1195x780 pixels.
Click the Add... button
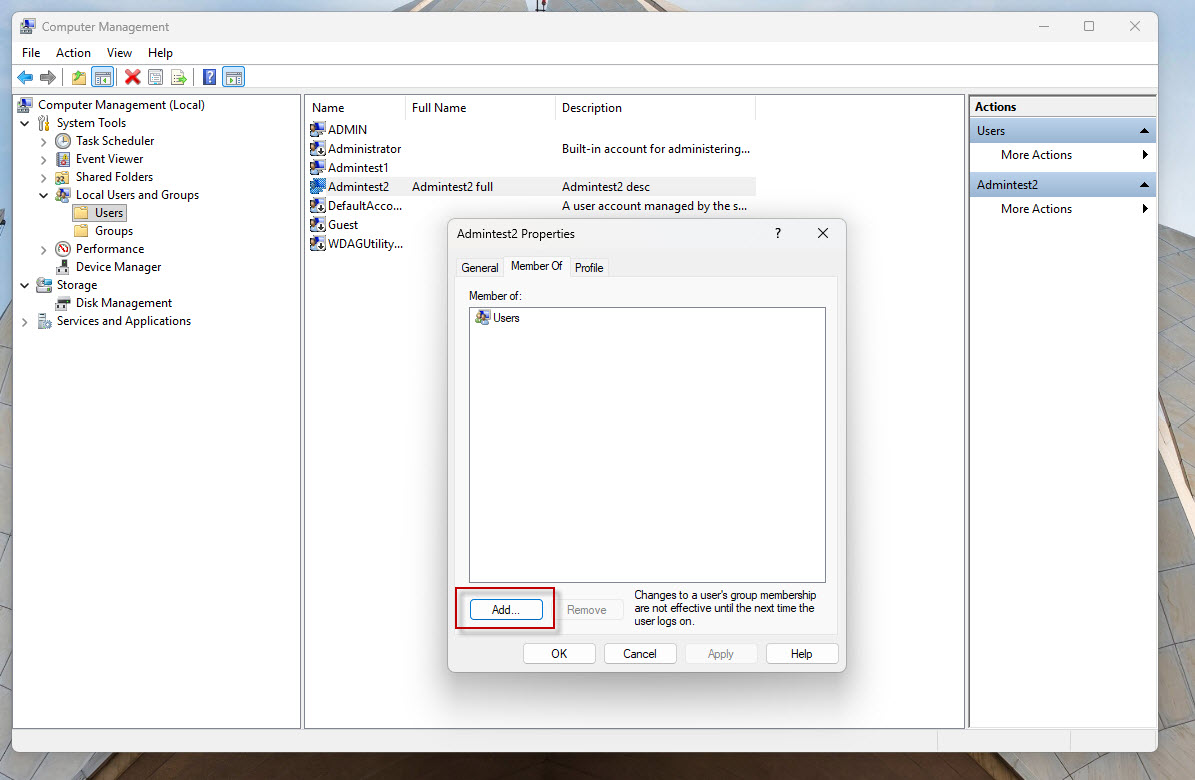[x=506, y=609]
